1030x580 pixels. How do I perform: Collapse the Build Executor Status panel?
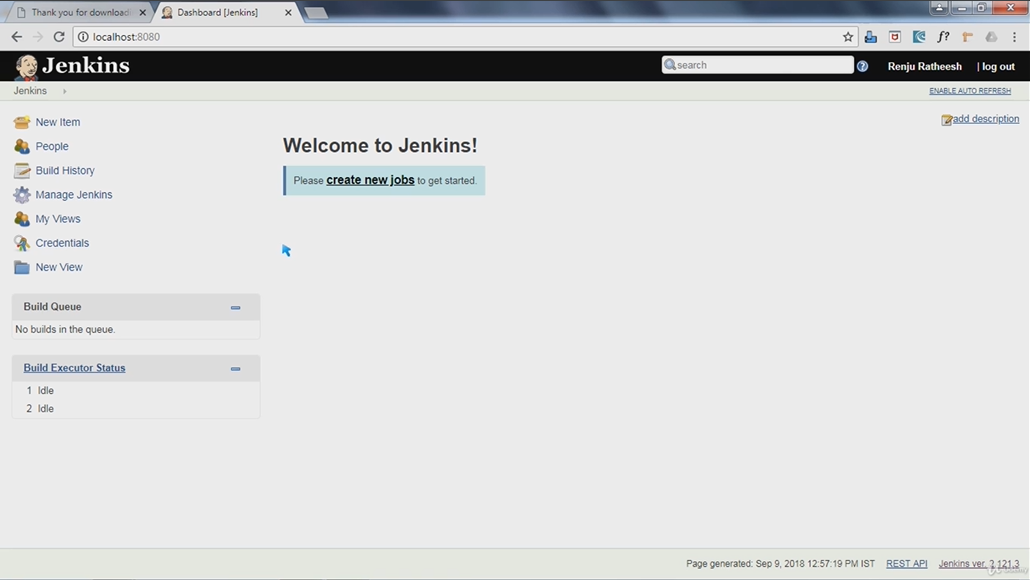(235, 368)
